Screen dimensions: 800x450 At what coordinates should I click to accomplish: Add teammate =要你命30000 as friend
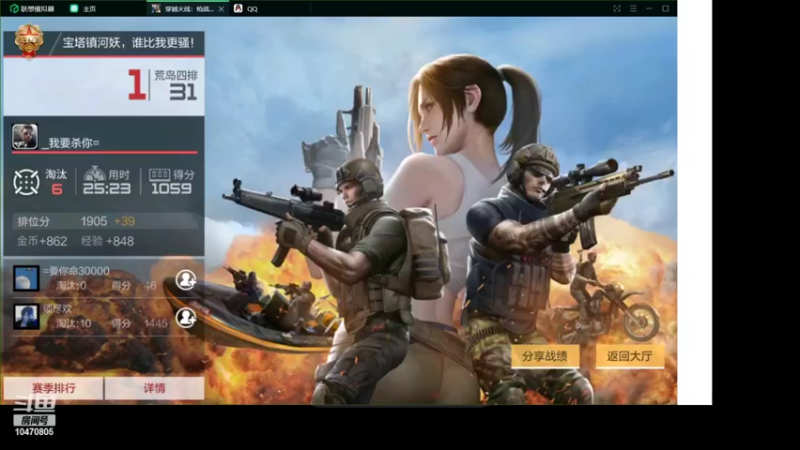(x=186, y=280)
